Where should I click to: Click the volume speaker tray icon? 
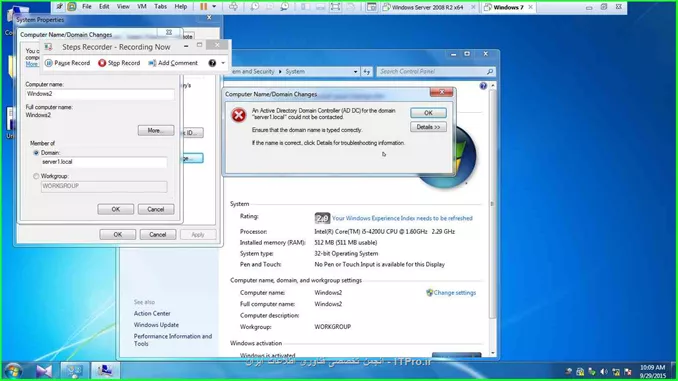pyautogui.click(x=604, y=371)
